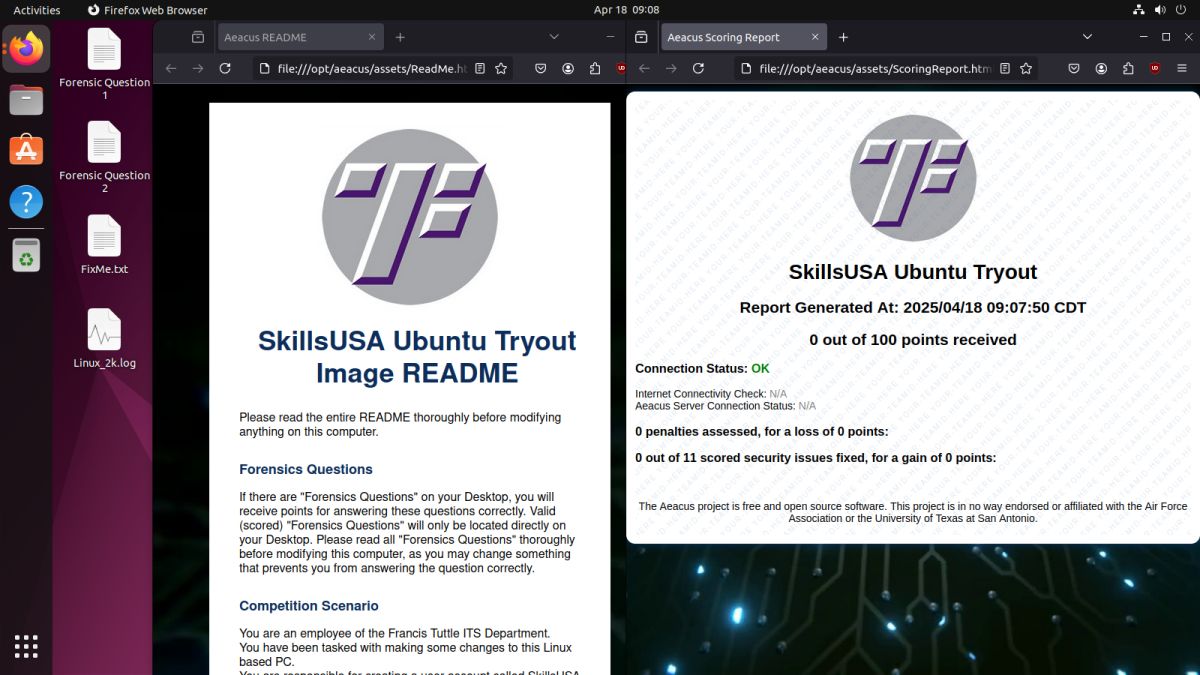Open the Activities overview
Image resolution: width=1200 pixels, height=675 pixels.
[x=37, y=10]
